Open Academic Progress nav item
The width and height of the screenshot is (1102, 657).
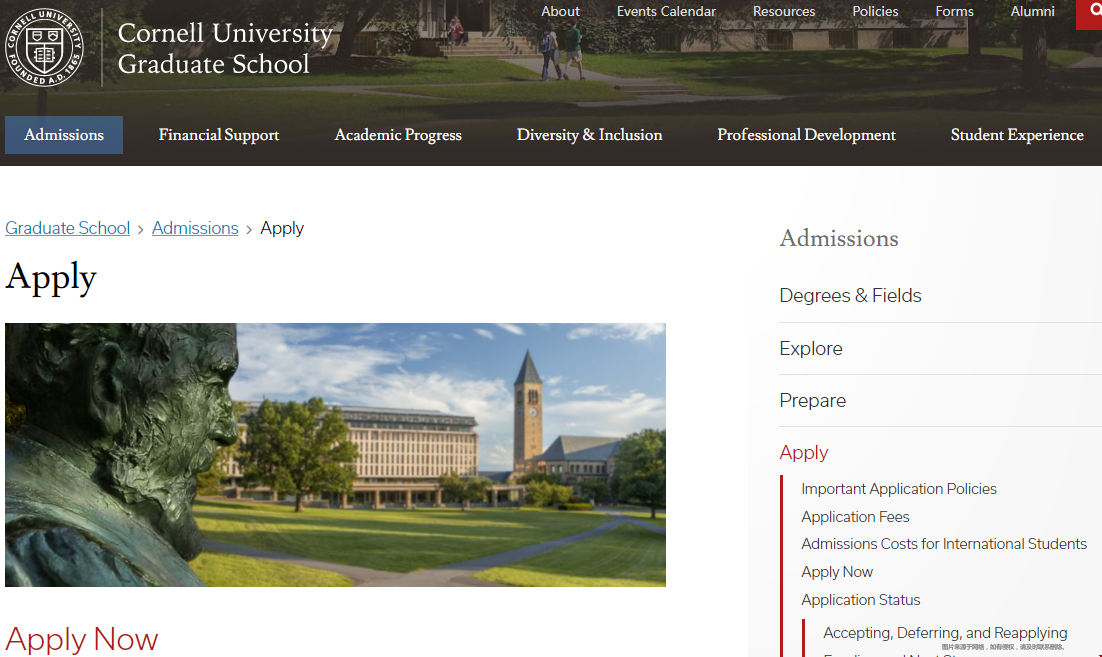click(398, 135)
